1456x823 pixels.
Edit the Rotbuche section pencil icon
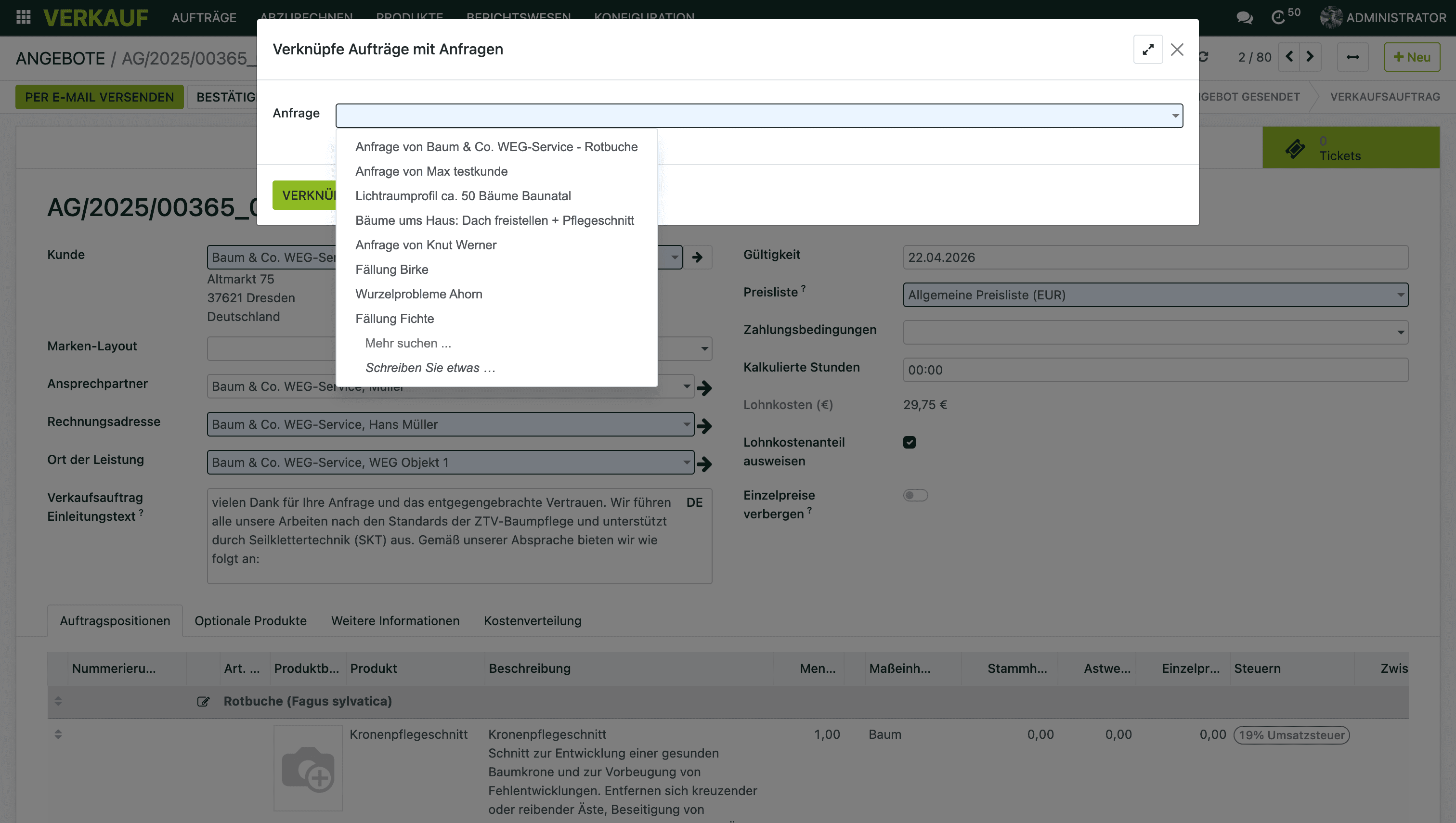(x=203, y=701)
